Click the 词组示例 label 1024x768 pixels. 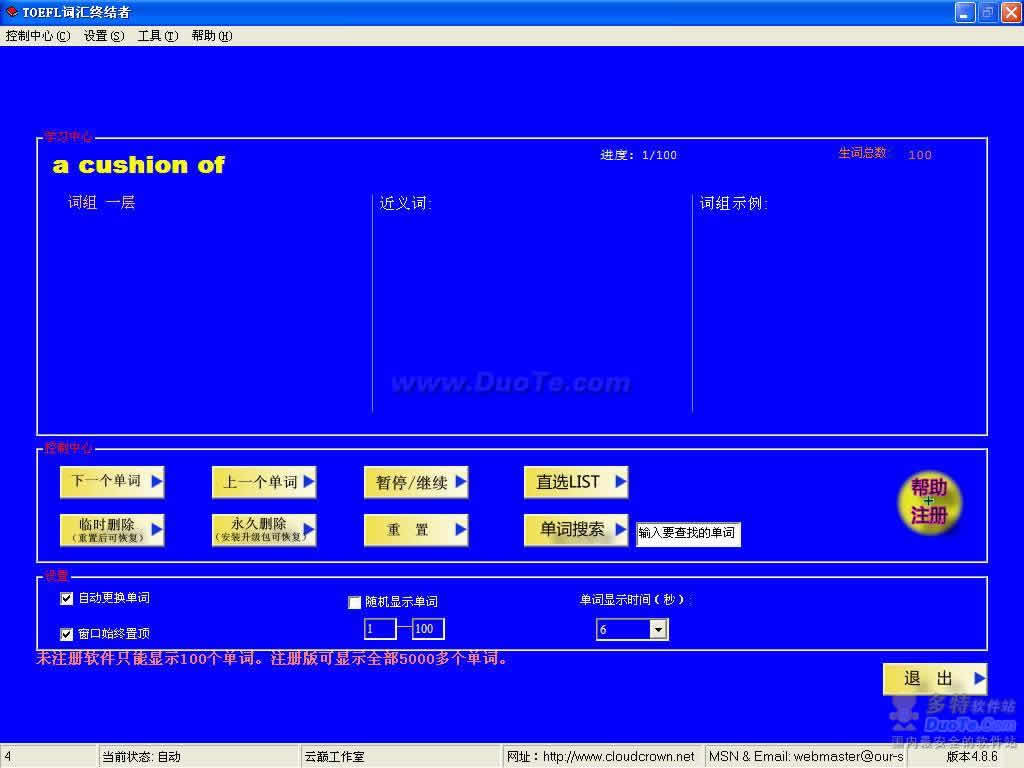(x=733, y=203)
